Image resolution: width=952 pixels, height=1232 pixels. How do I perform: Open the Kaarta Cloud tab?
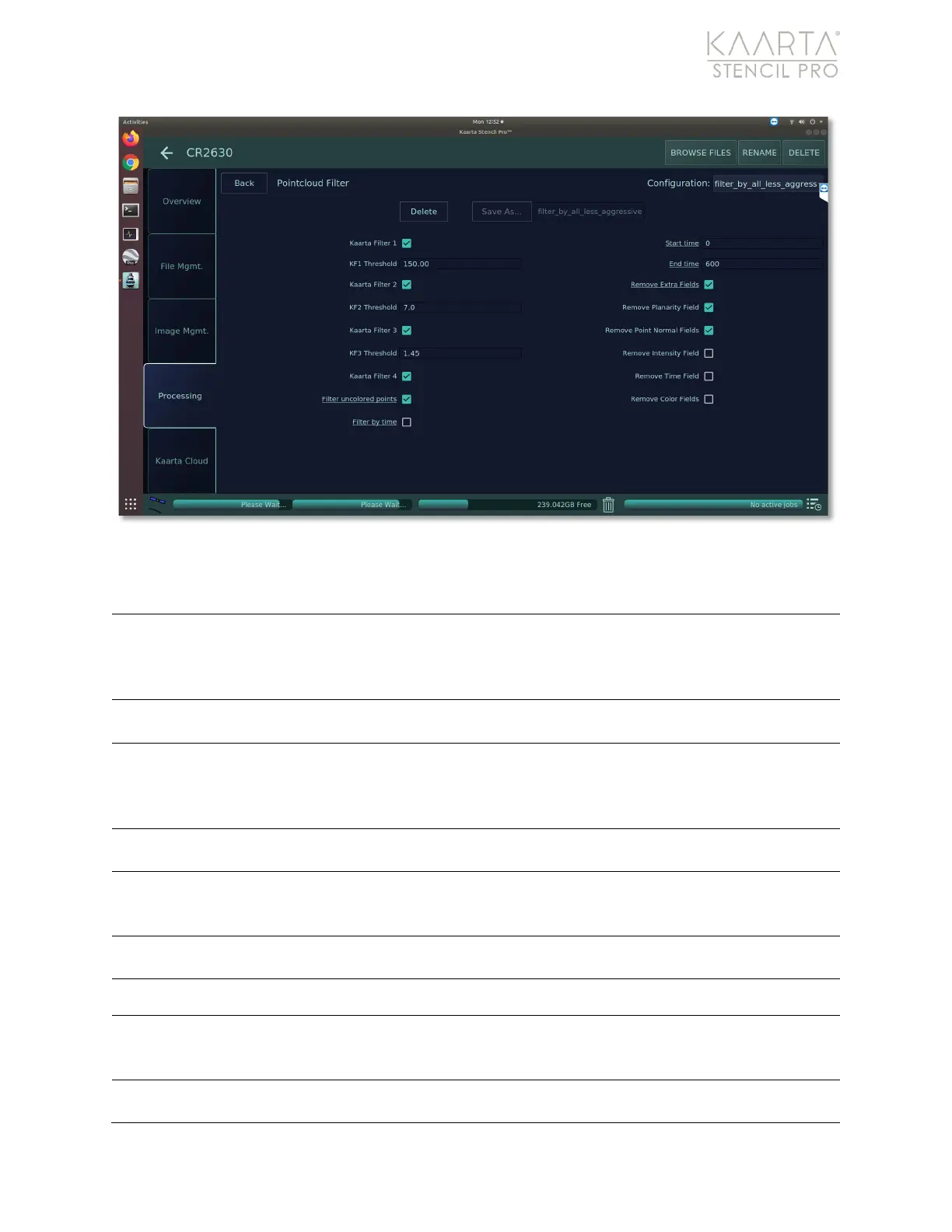pyautogui.click(x=182, y=461)
